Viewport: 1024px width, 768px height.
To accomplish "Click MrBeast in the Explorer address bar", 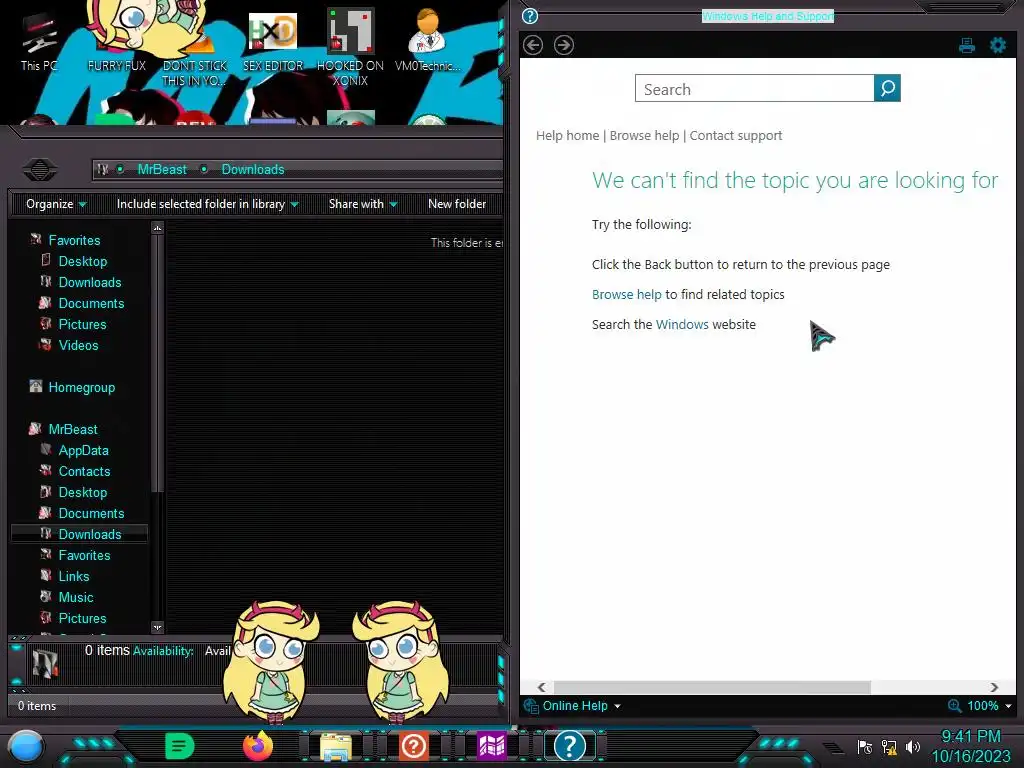I will 162,169.
